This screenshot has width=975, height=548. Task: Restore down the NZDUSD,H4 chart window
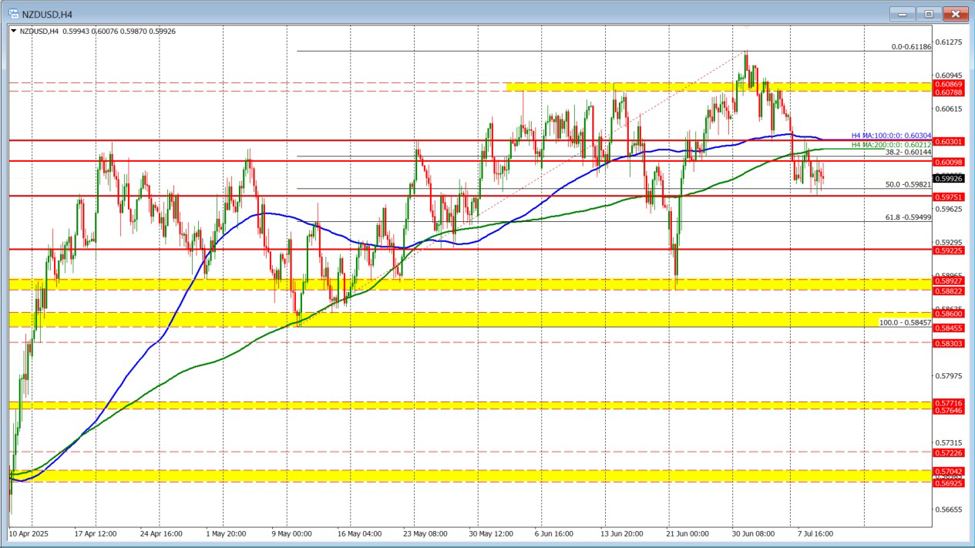click(928, 14)
